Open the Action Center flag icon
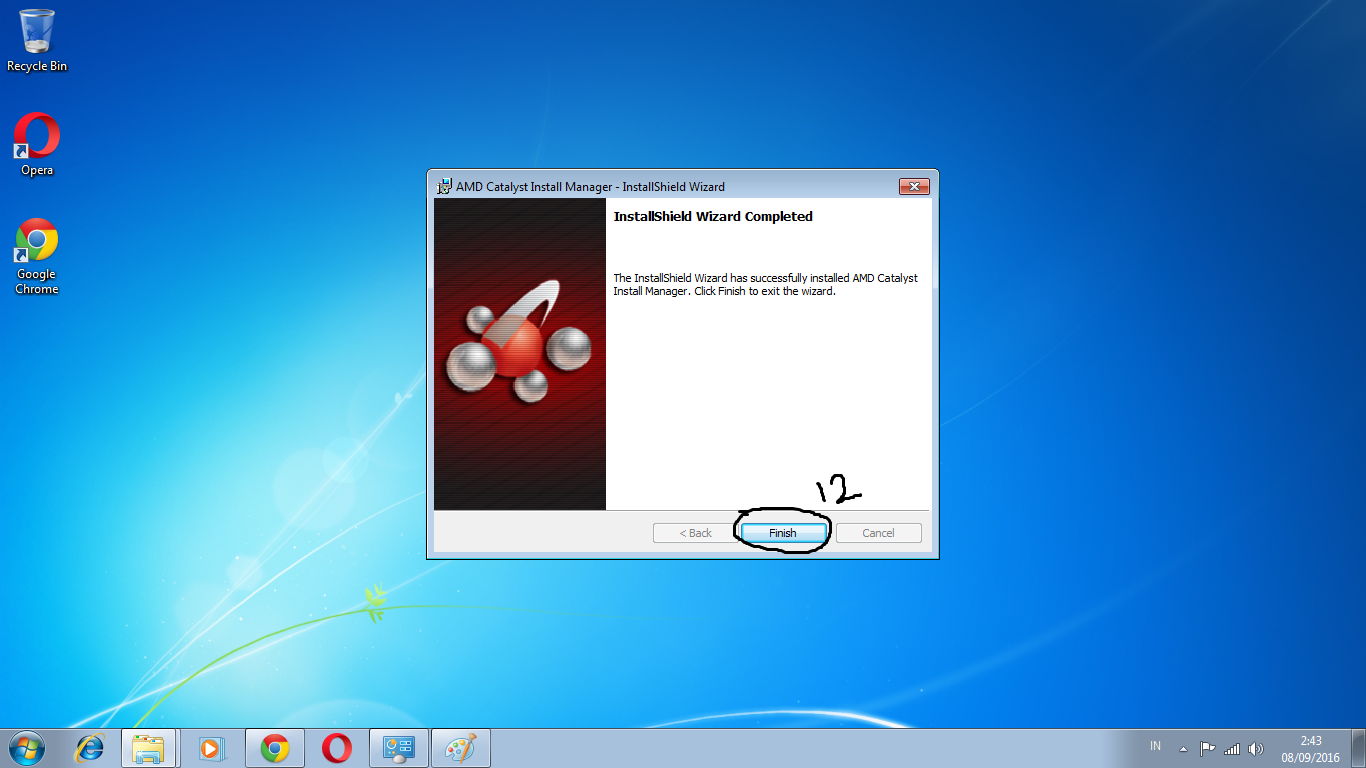The height and width of the screenshot is (768, 1366). click(1208, 748)
